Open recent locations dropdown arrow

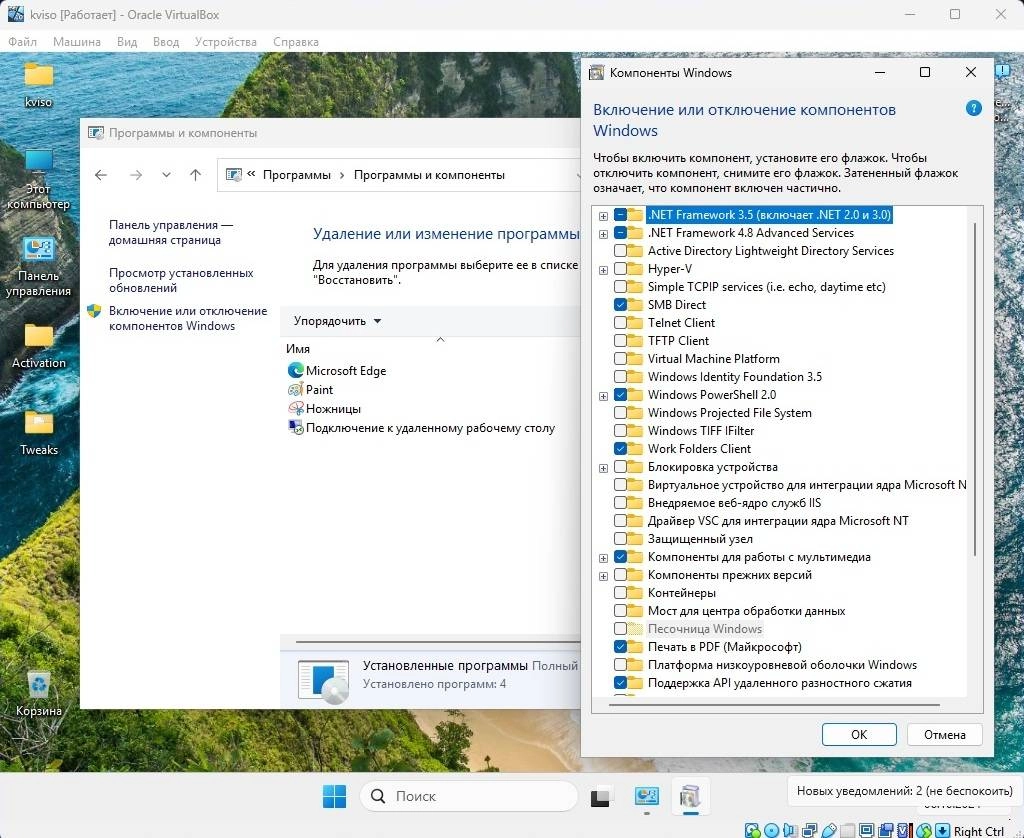click(166, 175)
